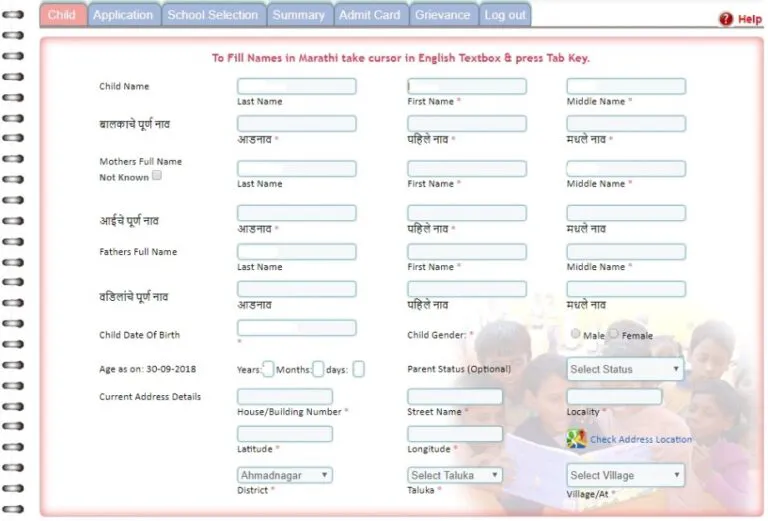Click Father's Last Name English field

(x=297, y=252)
